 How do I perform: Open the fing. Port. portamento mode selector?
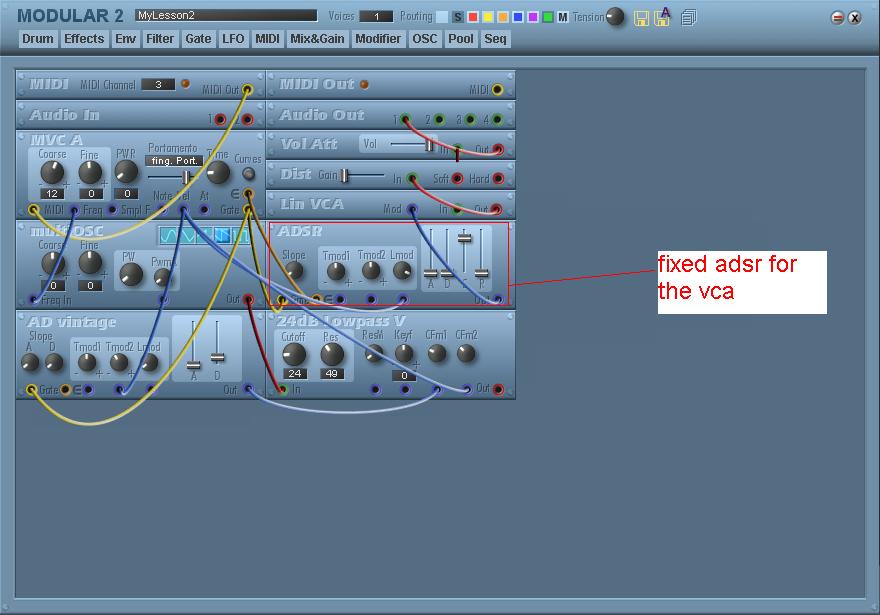pos(174,160)
